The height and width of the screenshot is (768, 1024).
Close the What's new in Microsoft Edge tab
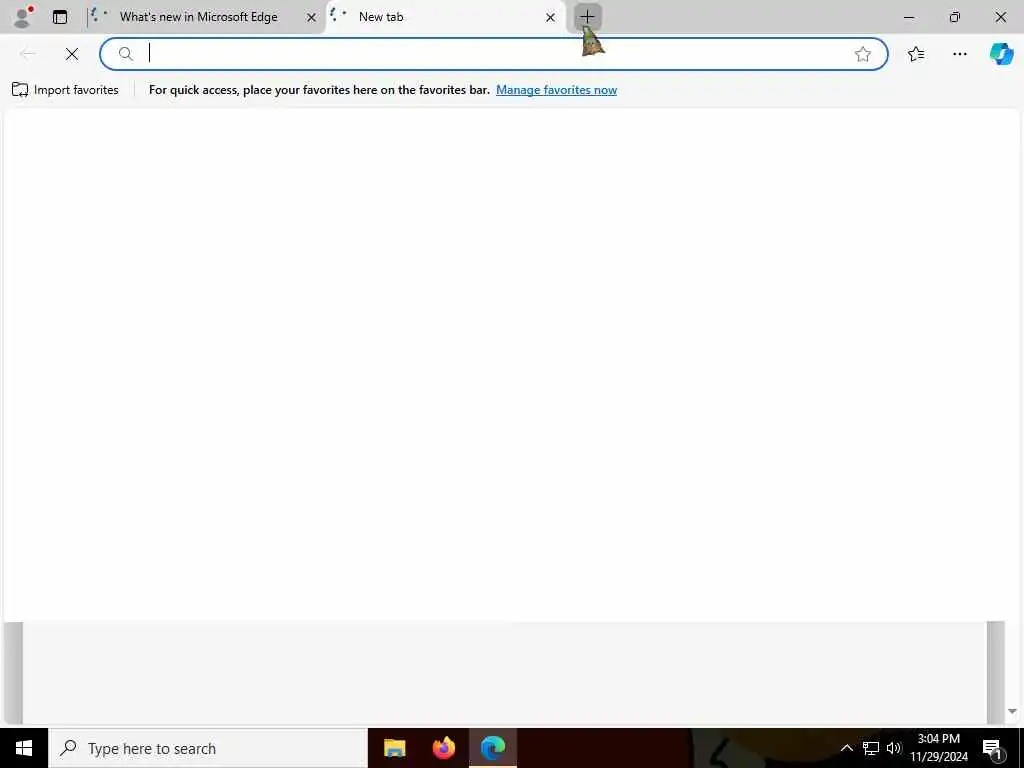point(312,18)
